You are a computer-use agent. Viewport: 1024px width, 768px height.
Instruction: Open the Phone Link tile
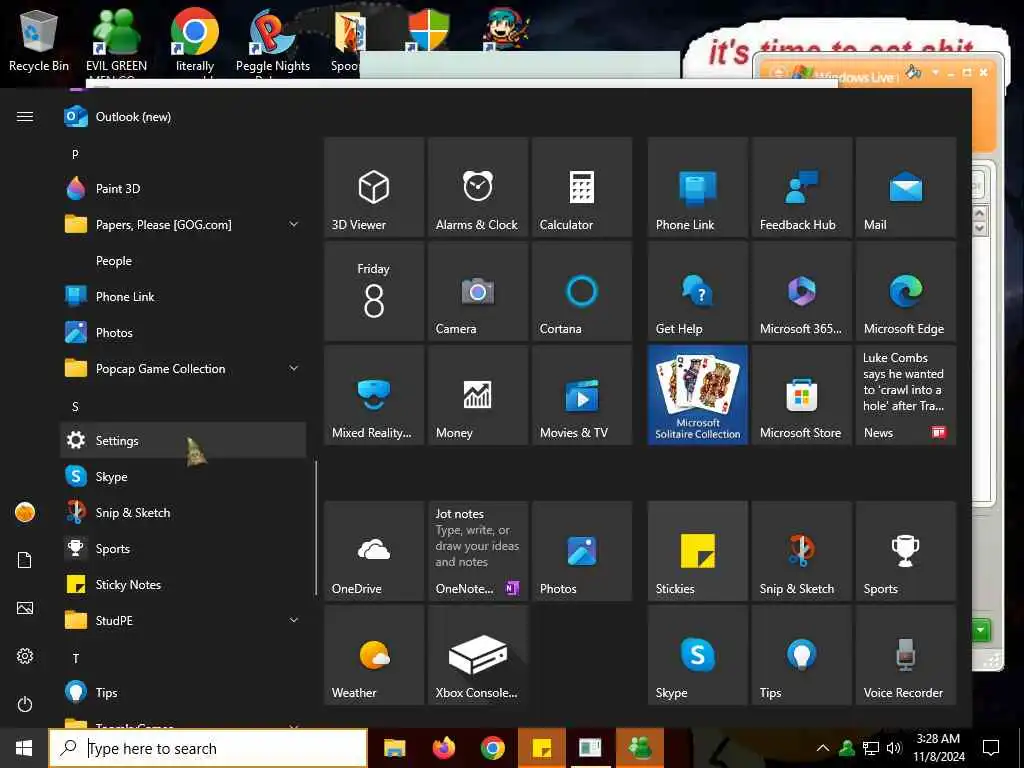coord(697,187)
